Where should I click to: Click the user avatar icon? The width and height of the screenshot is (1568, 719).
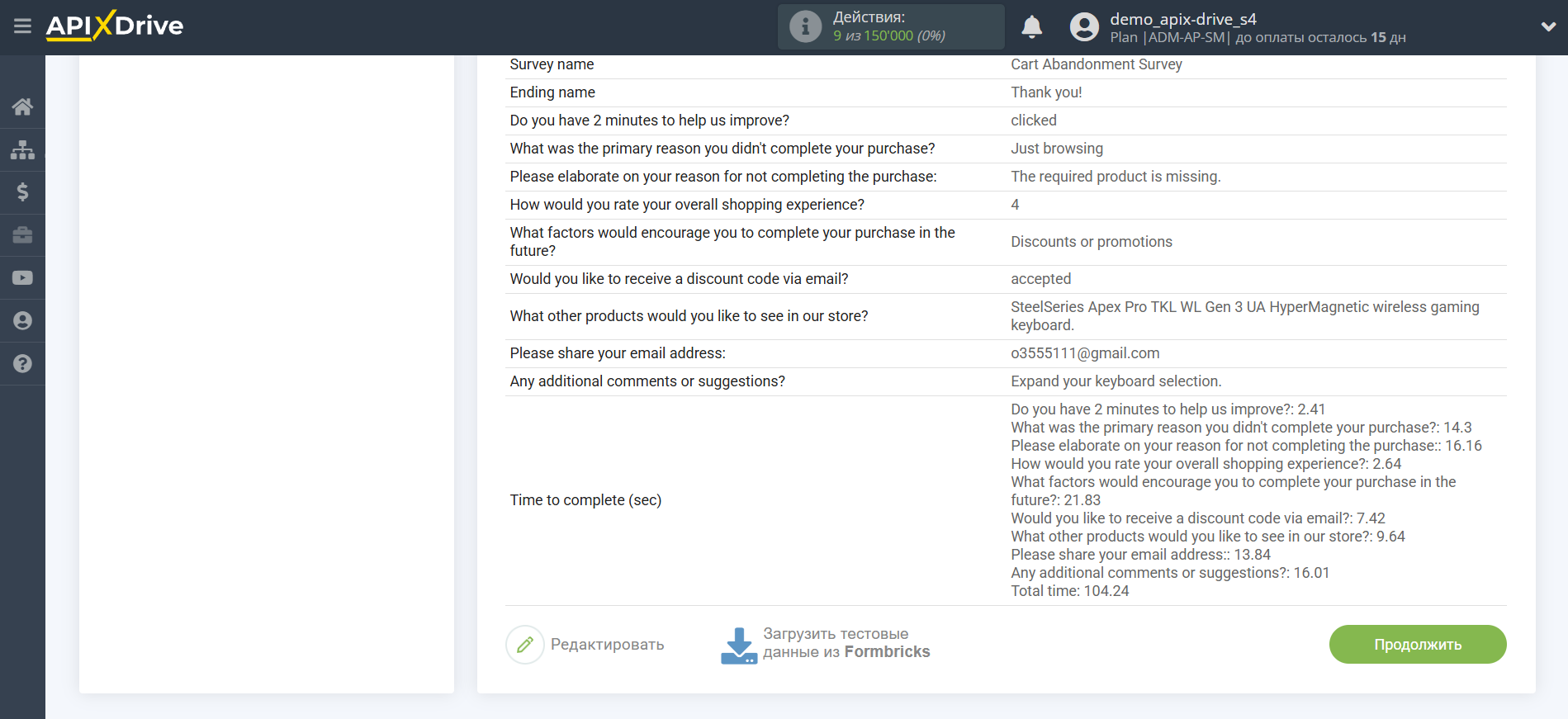click(1084, 27)
